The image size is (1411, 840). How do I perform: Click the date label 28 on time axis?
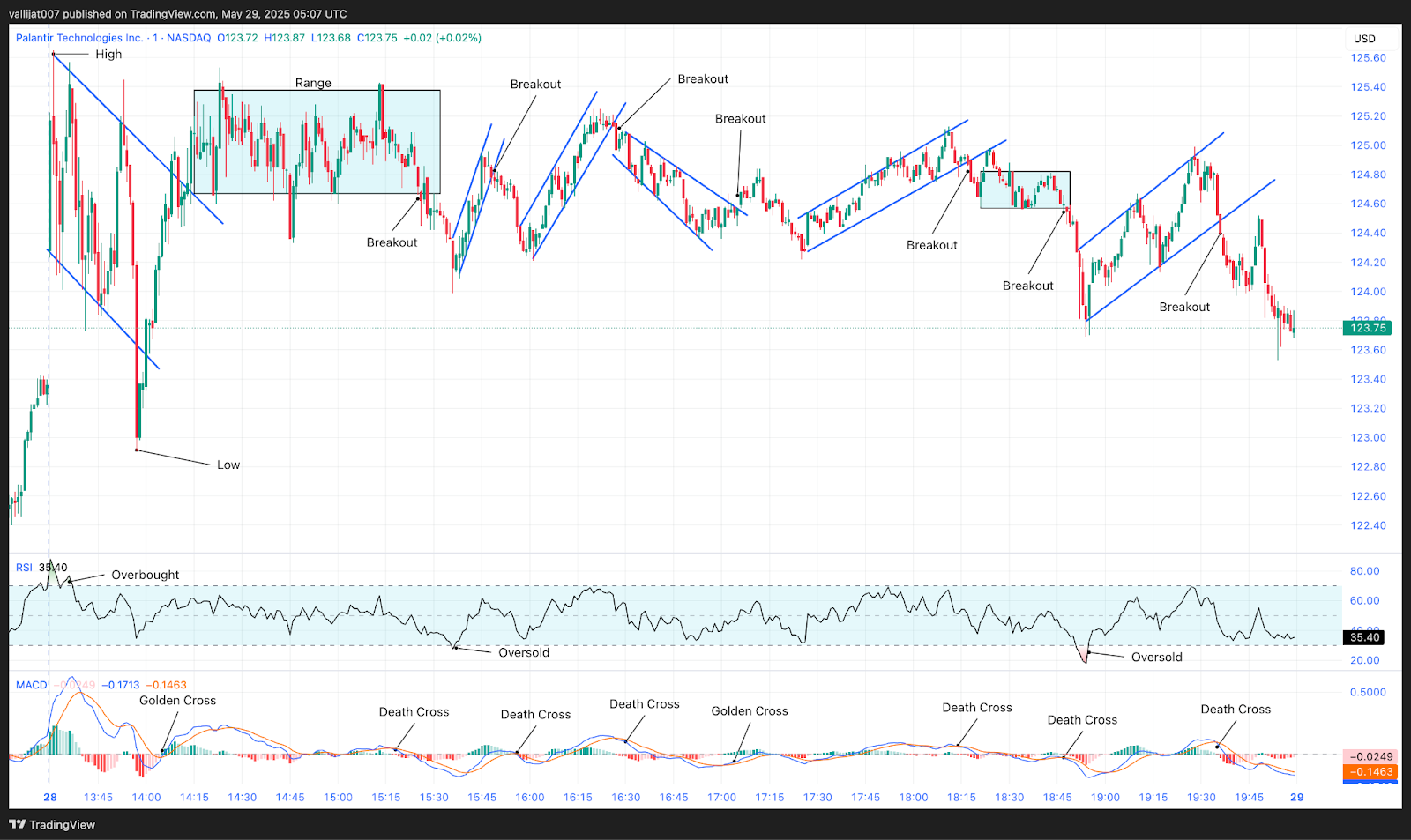tap(50, 797)
